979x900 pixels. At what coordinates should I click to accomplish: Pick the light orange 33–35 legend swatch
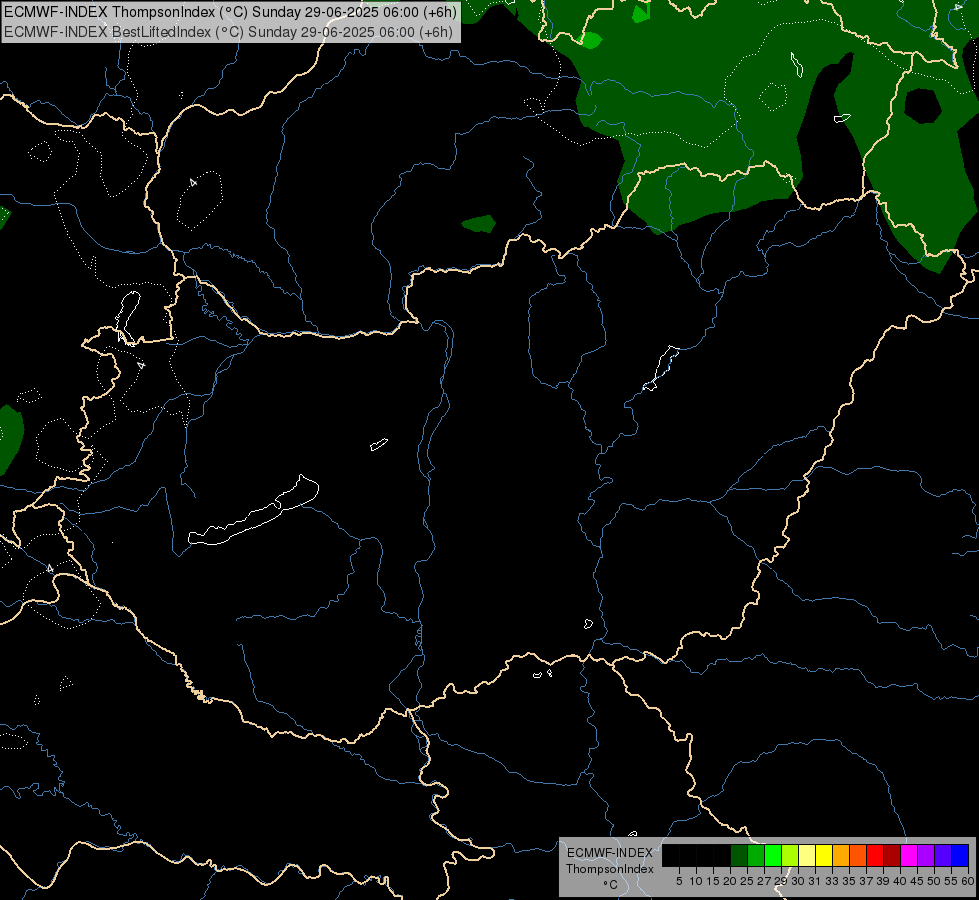pyautogui.click(x=841, y=855)
